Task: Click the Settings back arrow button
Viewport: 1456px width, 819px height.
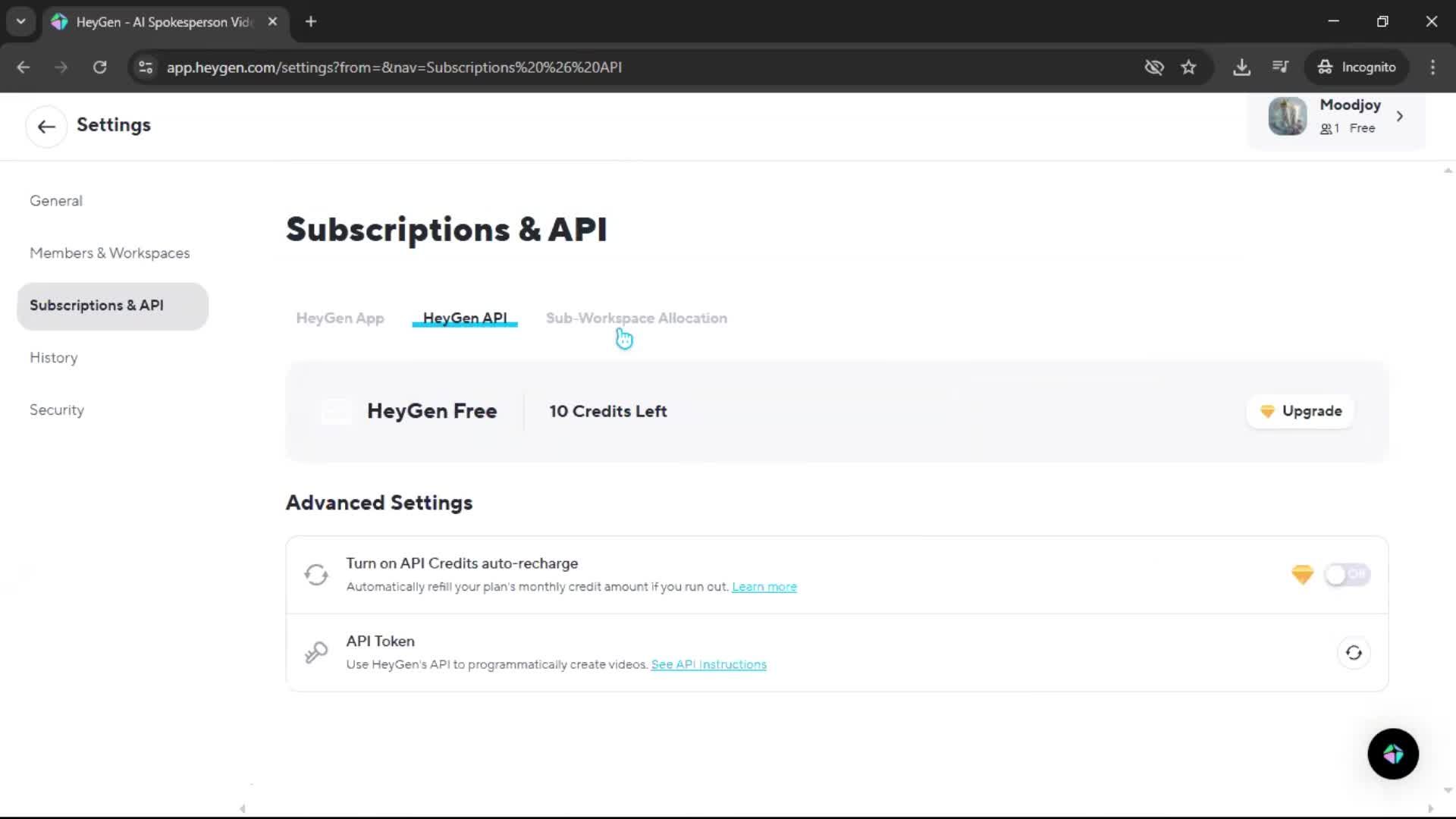Action: tap(46, 126)
